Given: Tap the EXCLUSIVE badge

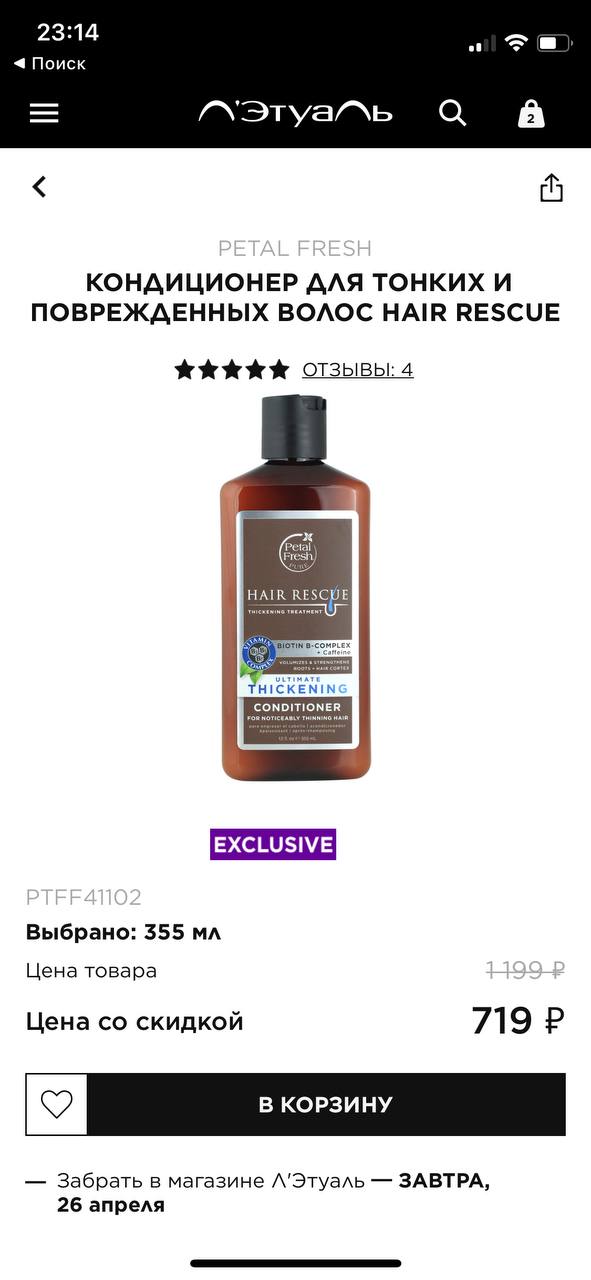Looking at the screenshot, I should 273,844.
